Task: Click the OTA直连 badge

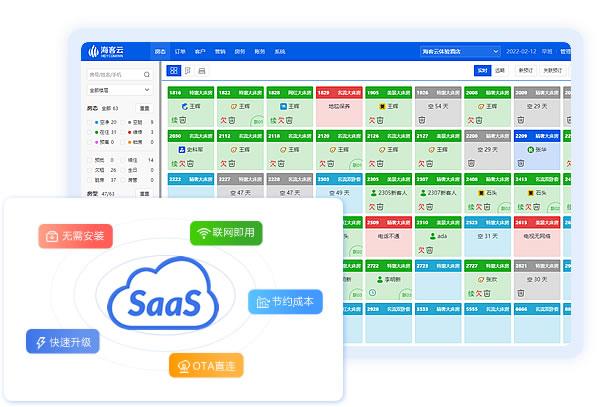Action: [x=206, y=365]
